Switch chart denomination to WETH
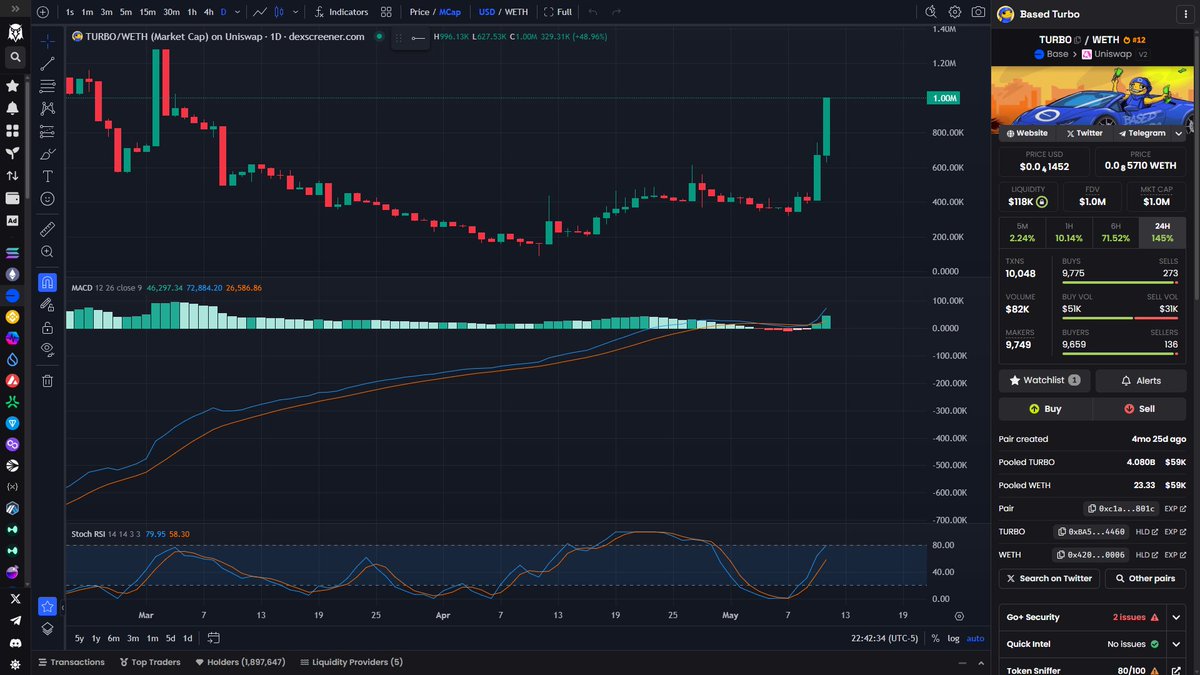 [x=516, y=12]
